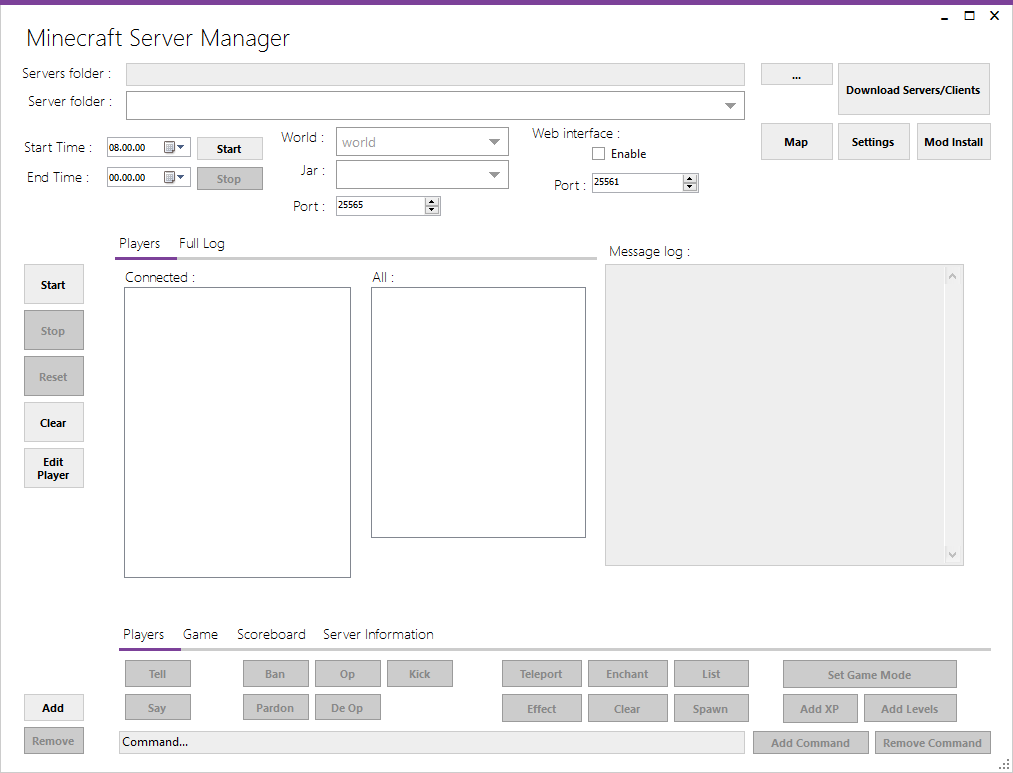The width and height of the screenshot is (1013, 773).
Task: Decrease the Web interface Port value
Action: click(690, 187)
